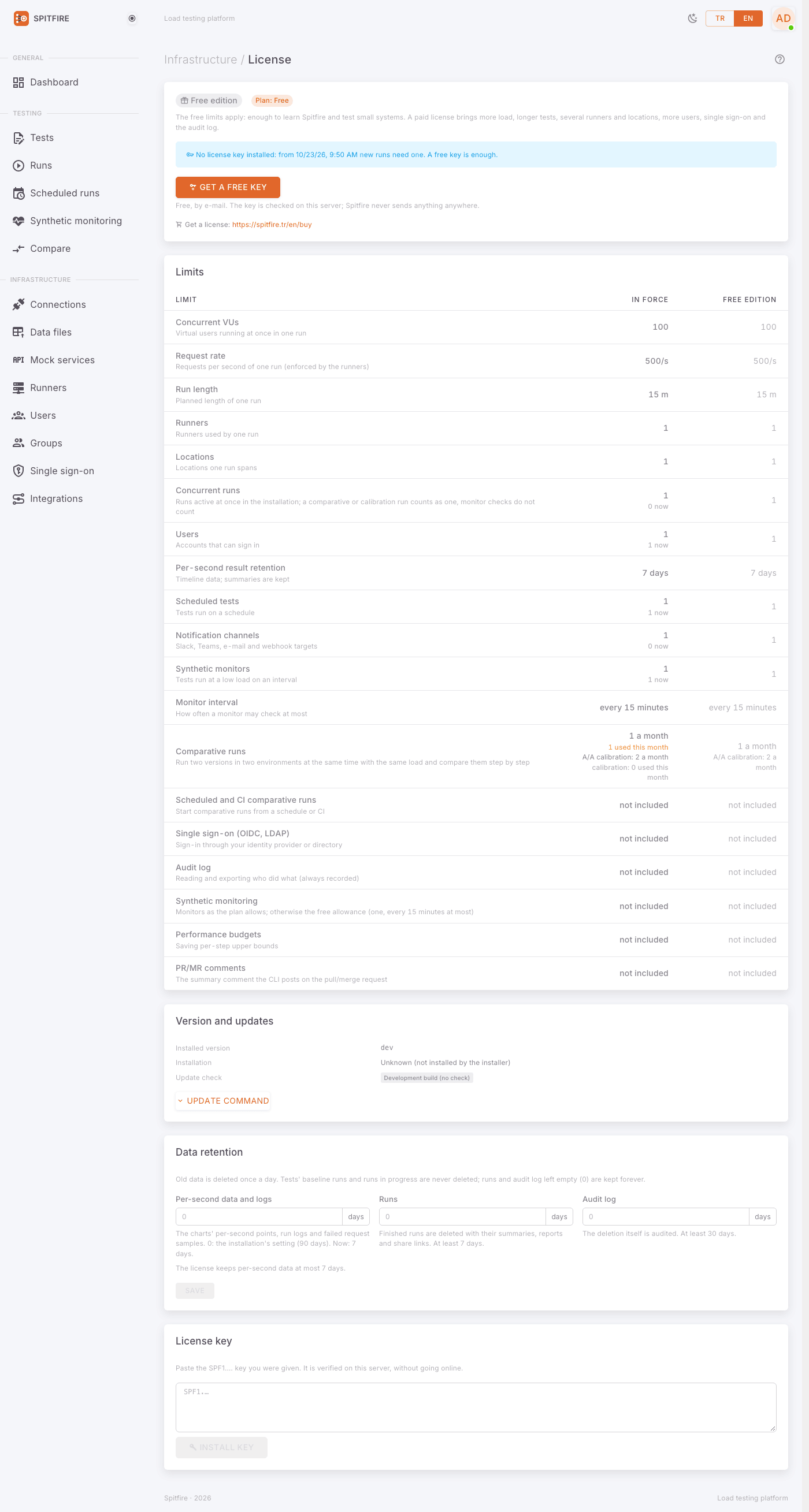This screenshot has width=809, height=1512.
Task: Click the SPF1 license key text area
Action: [476, 1407]
